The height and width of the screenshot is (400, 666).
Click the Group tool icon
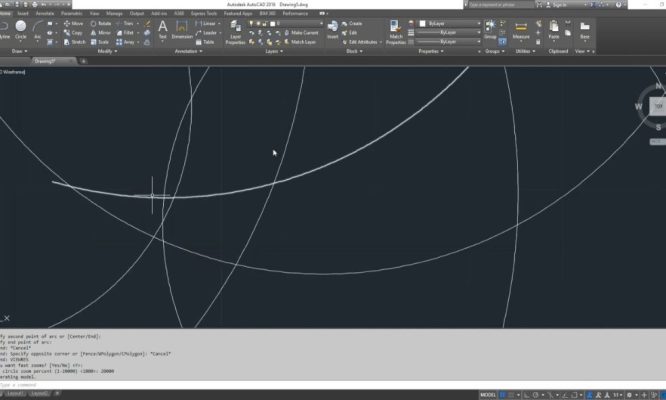pyautogui.click(x=490, y=29)
